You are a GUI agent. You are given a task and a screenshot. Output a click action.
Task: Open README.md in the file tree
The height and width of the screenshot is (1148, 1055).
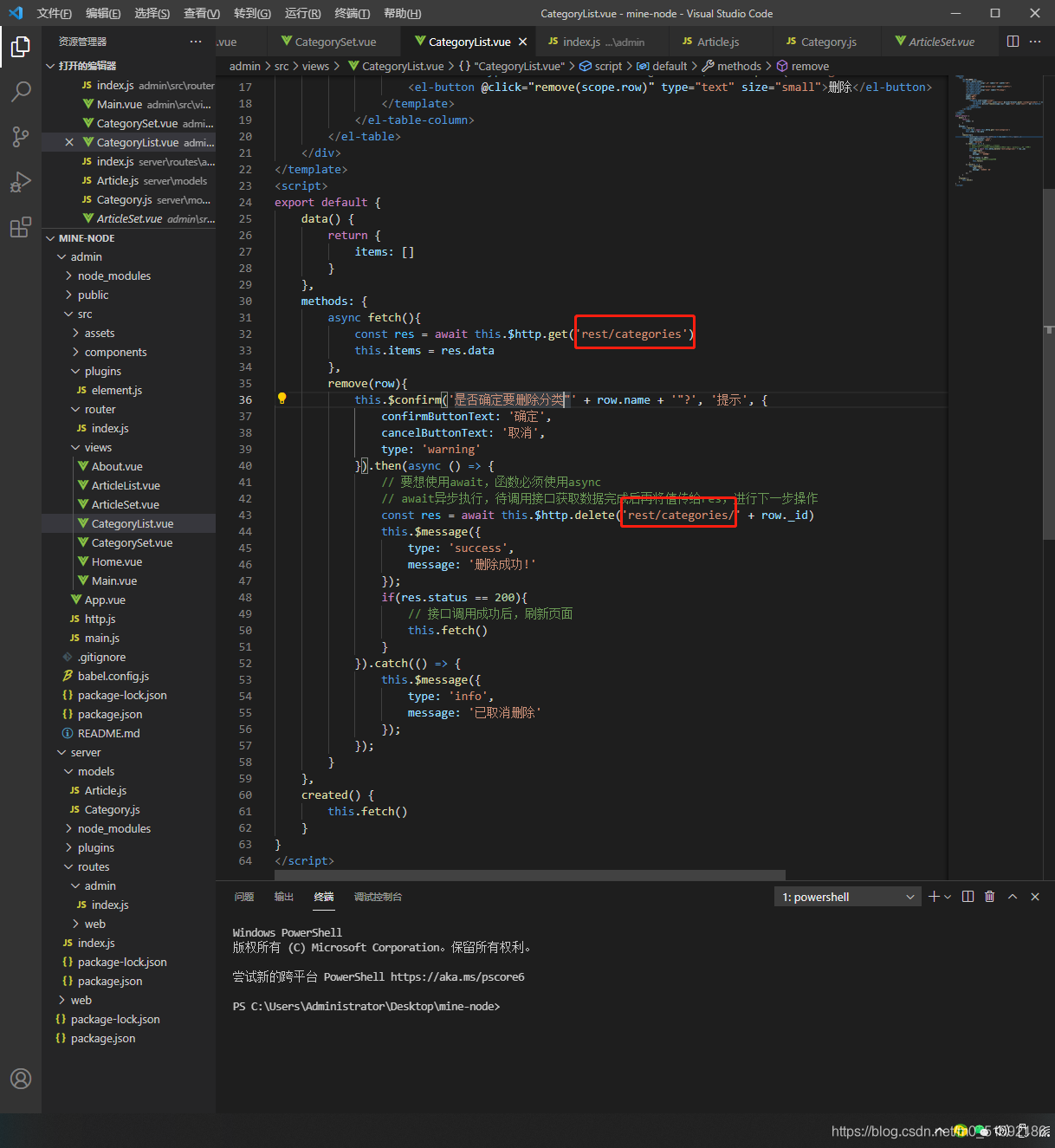click(x=128, y=733)
